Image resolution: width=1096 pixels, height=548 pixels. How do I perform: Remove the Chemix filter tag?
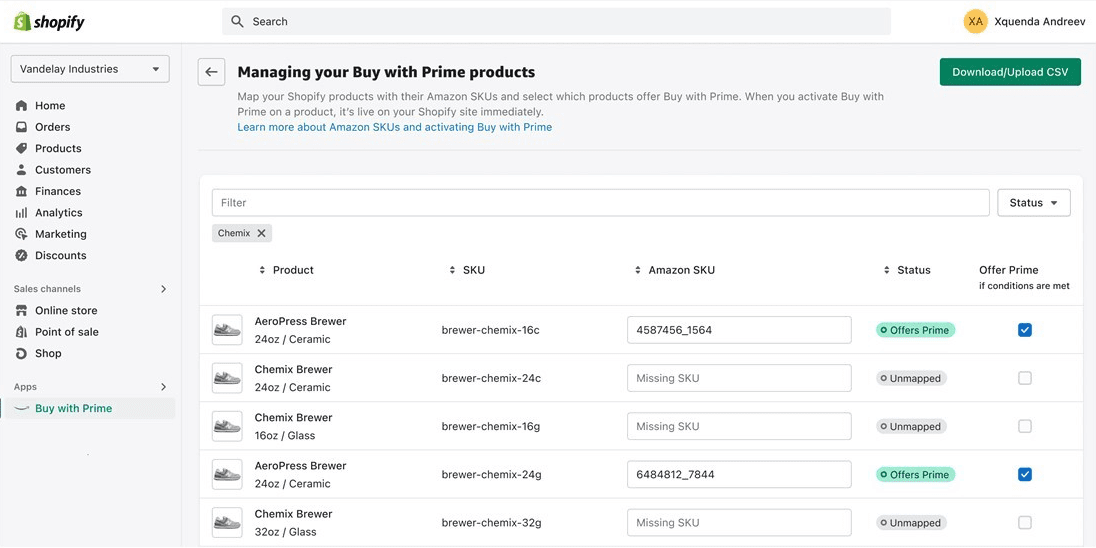(261, 233)
